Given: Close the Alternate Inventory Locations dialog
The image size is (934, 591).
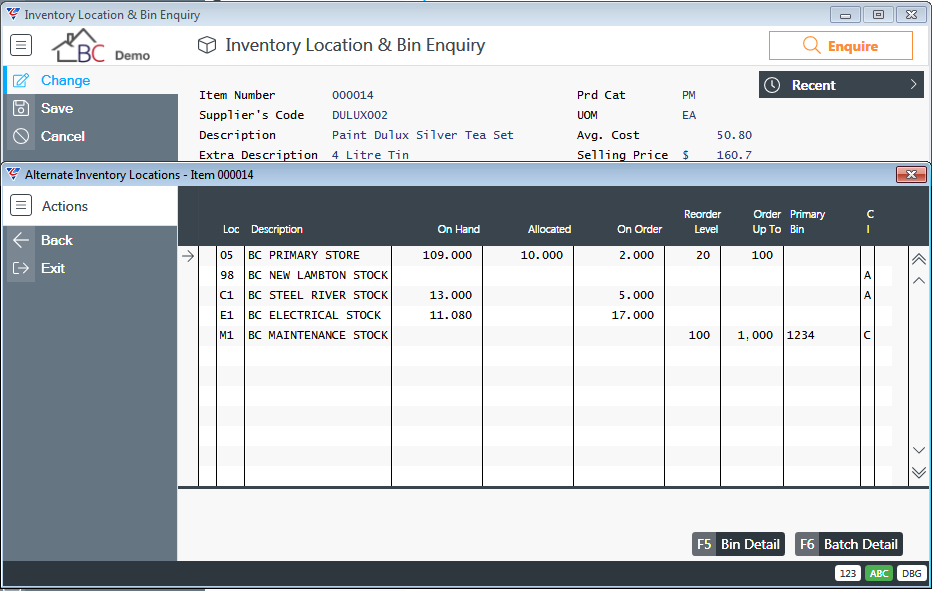Looking at the screenshot, I should 911,175.
